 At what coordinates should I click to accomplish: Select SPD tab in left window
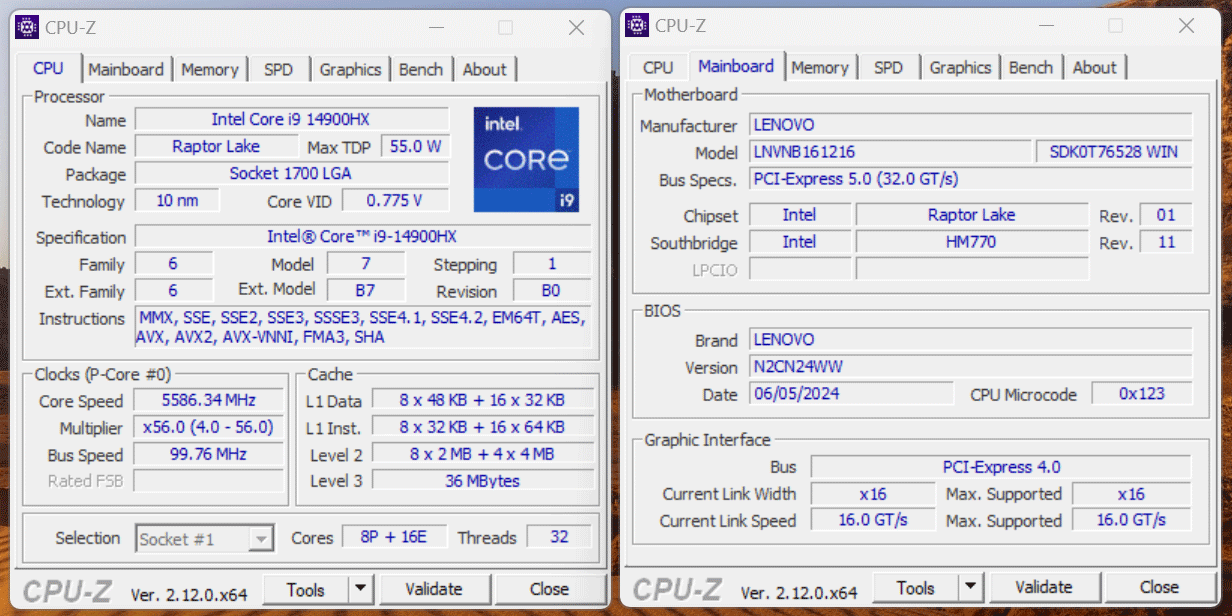(278, 69)
